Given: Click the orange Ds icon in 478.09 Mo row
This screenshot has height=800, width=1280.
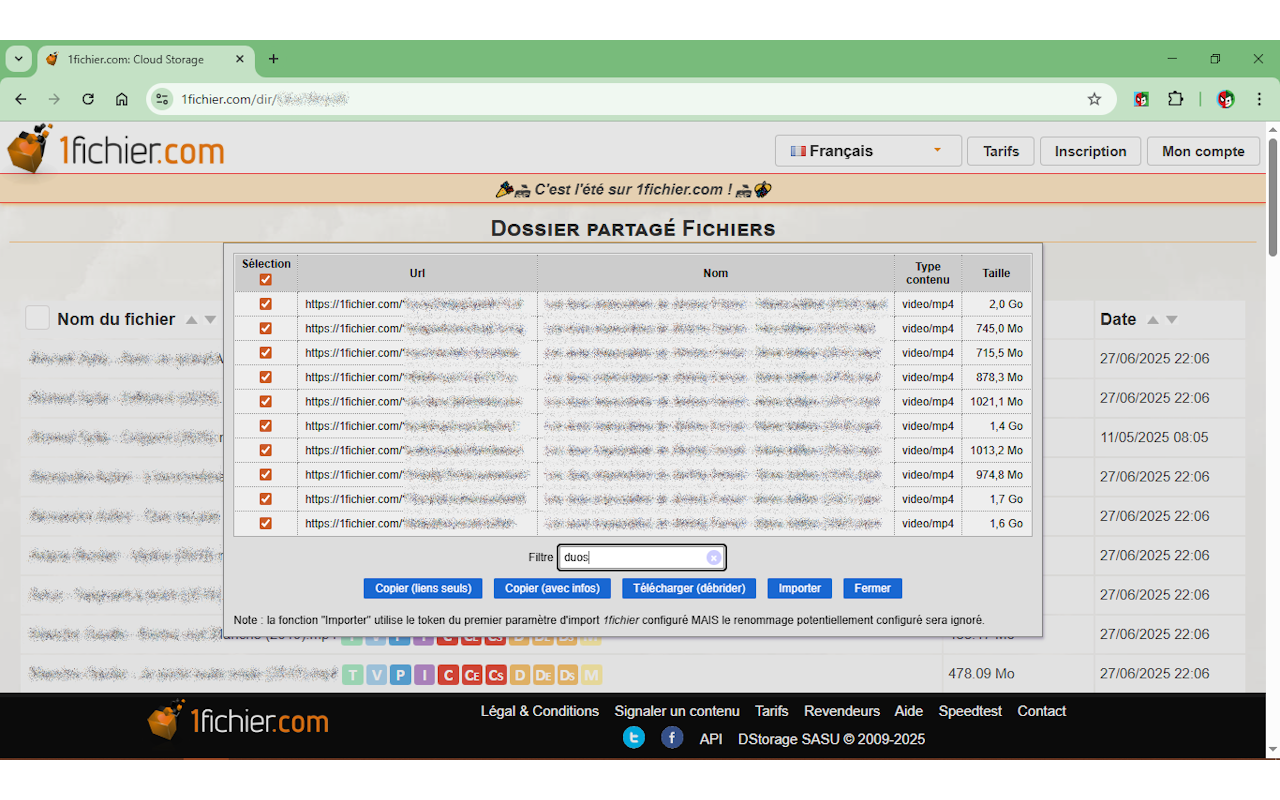Looking at the screenshot, I should 568,675.
